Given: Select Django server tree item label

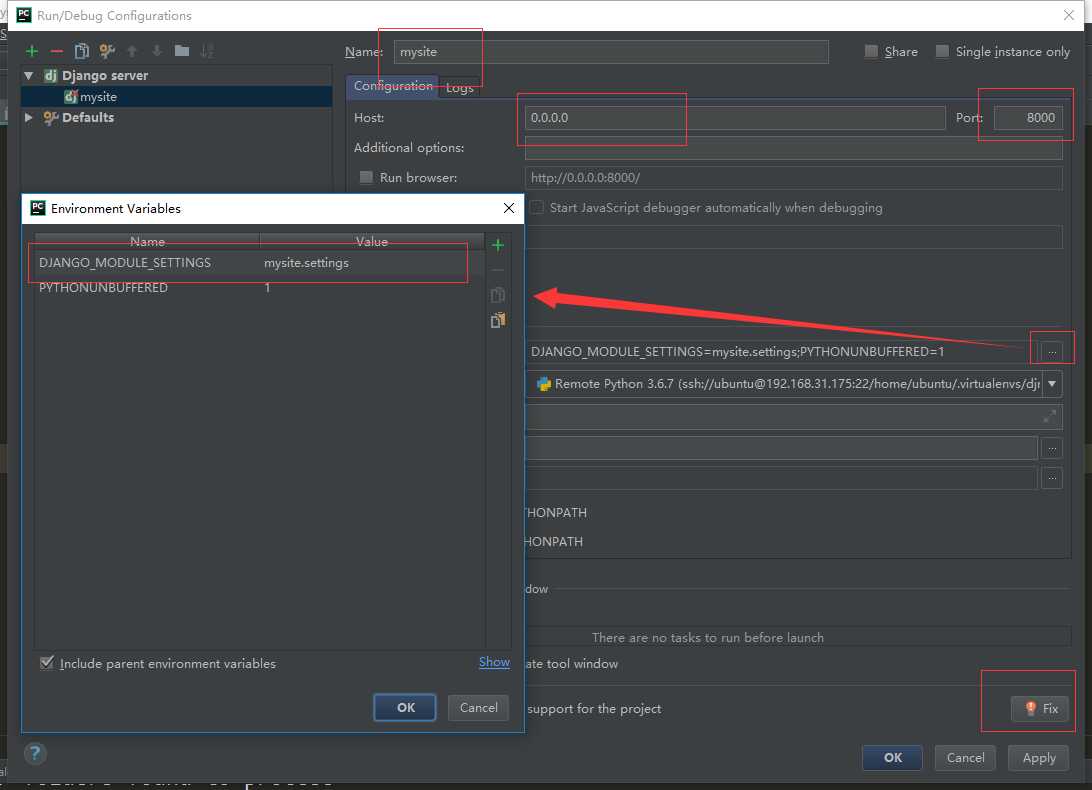Looking at the screenshot, I should 105,75.
